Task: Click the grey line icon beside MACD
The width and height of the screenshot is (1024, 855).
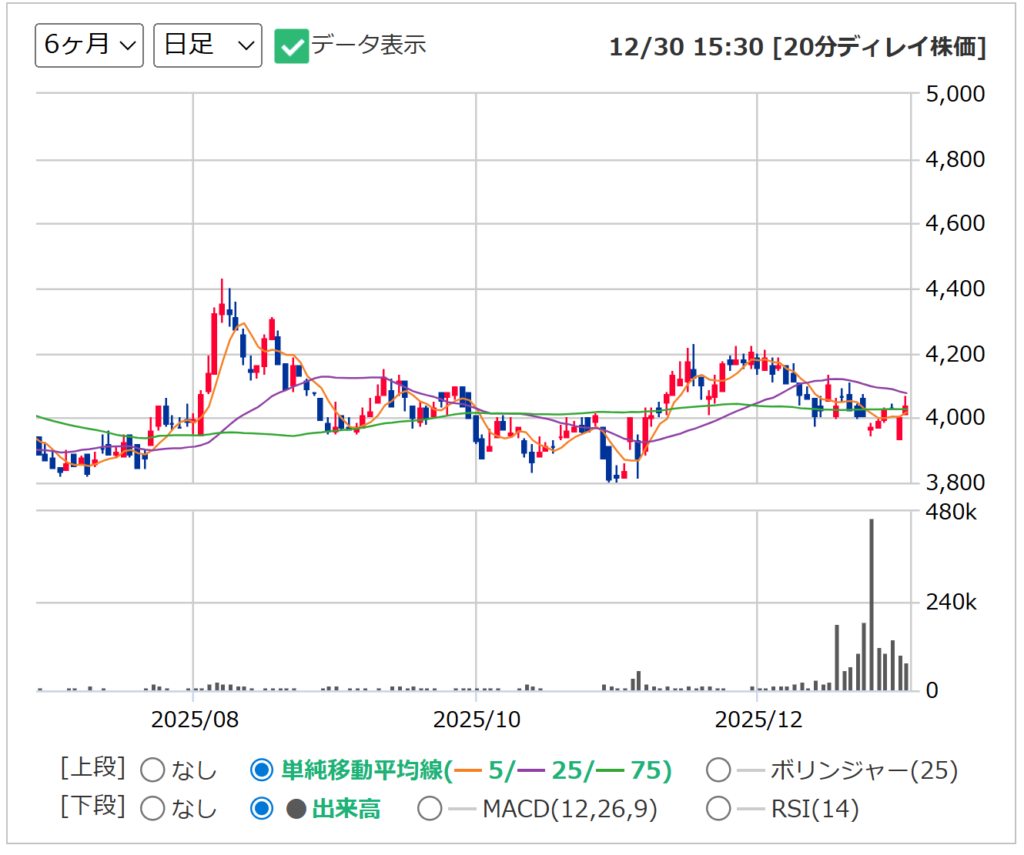Action: [461, 810]
